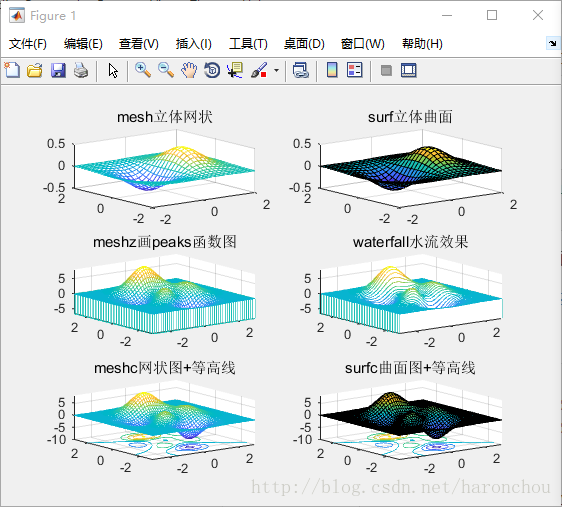Maximize the Figure 1 window
Image resolution: width=562 pixels, height=507 pixels.
(x=492, y=15)
